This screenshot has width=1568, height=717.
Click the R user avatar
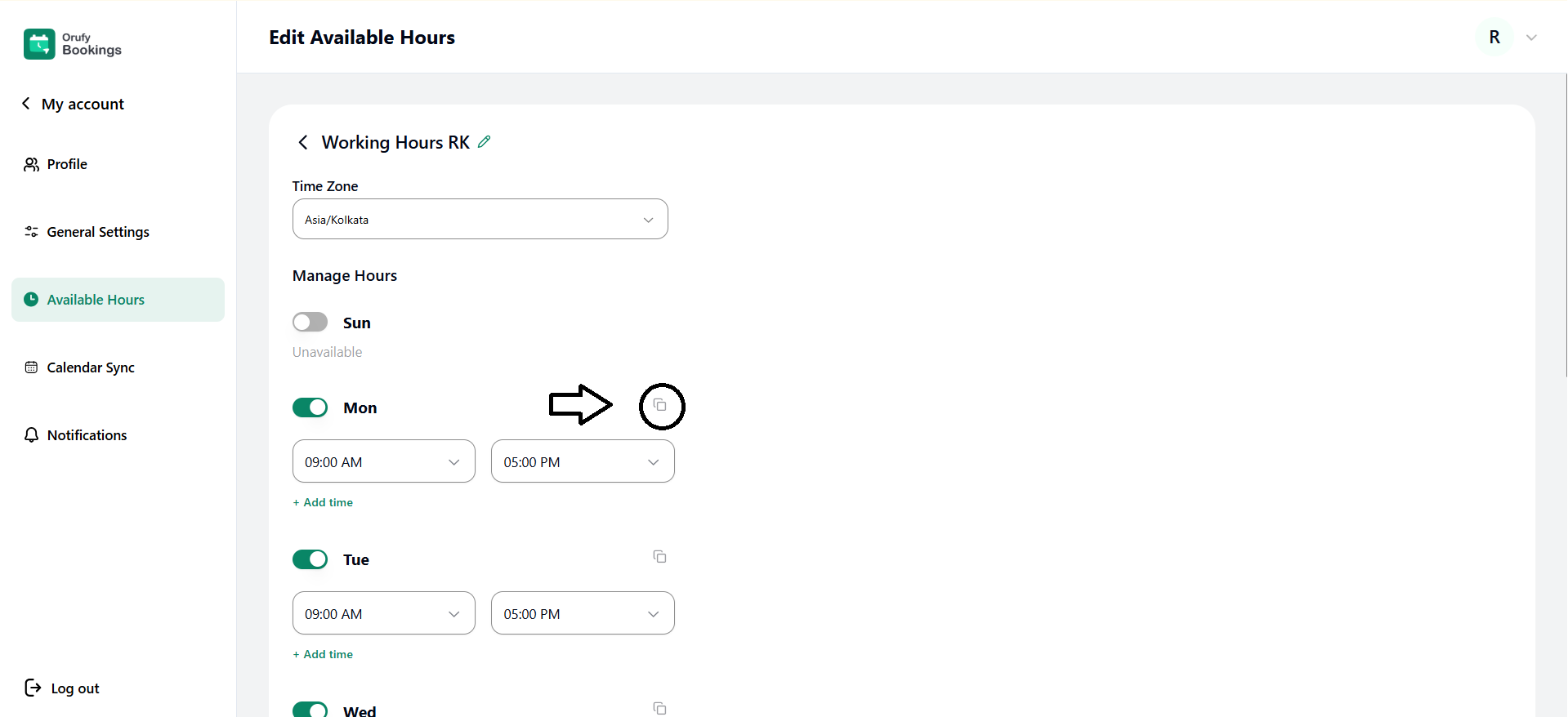click(x=1494, y=38)
